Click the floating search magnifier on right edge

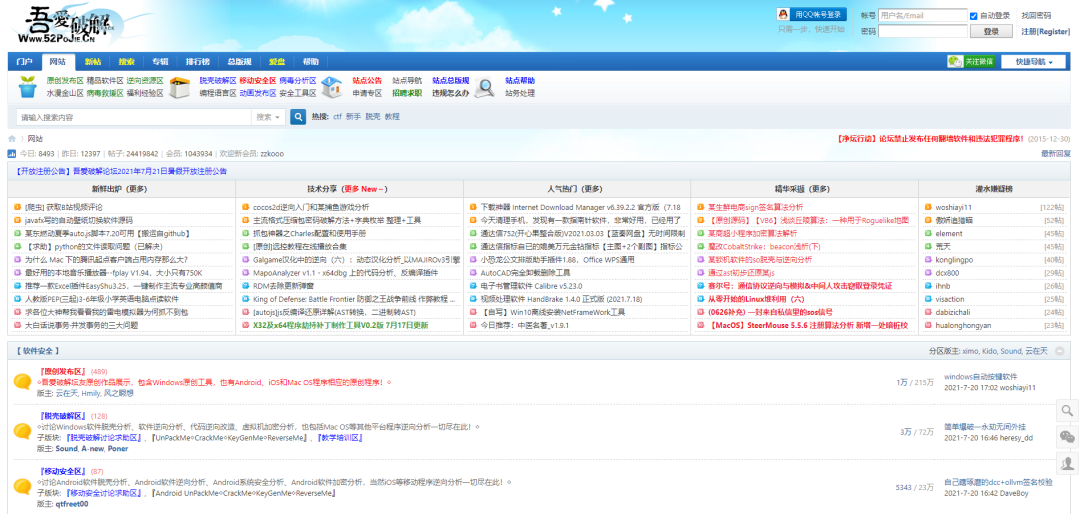coord(1068,411)
